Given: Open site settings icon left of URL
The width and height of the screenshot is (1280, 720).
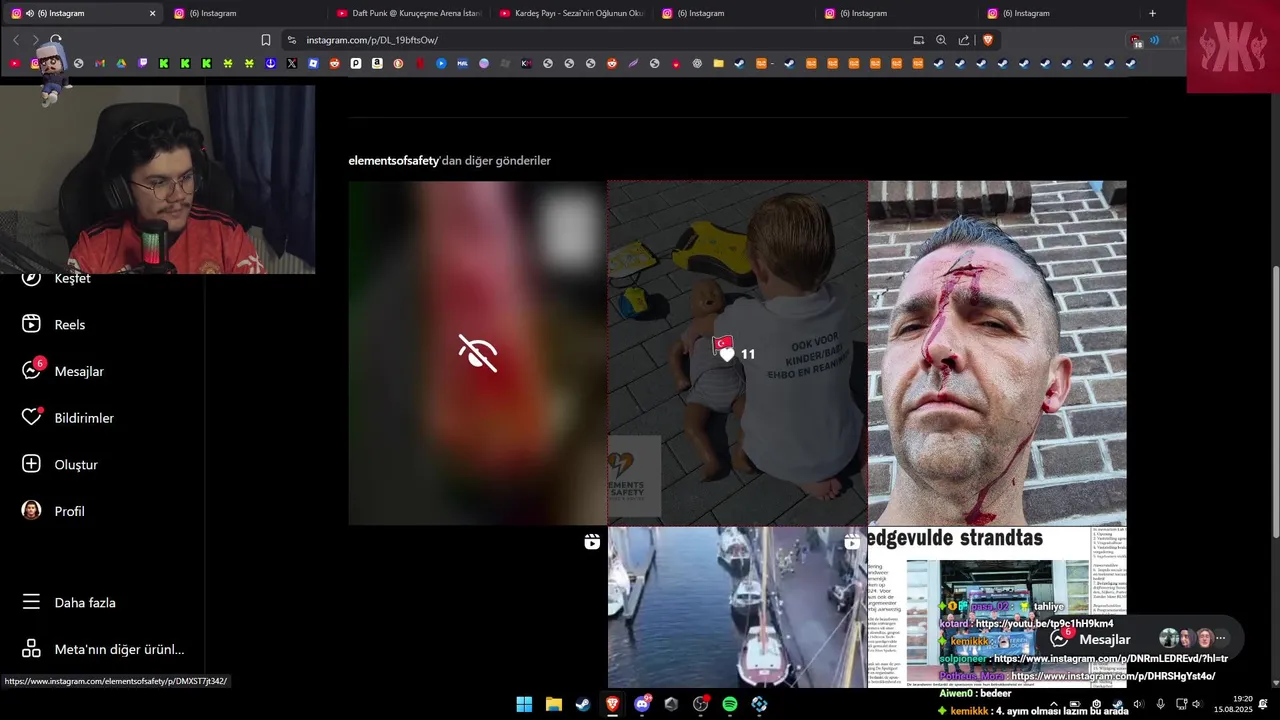Looking at the screenshot, I should coord(292,40).
